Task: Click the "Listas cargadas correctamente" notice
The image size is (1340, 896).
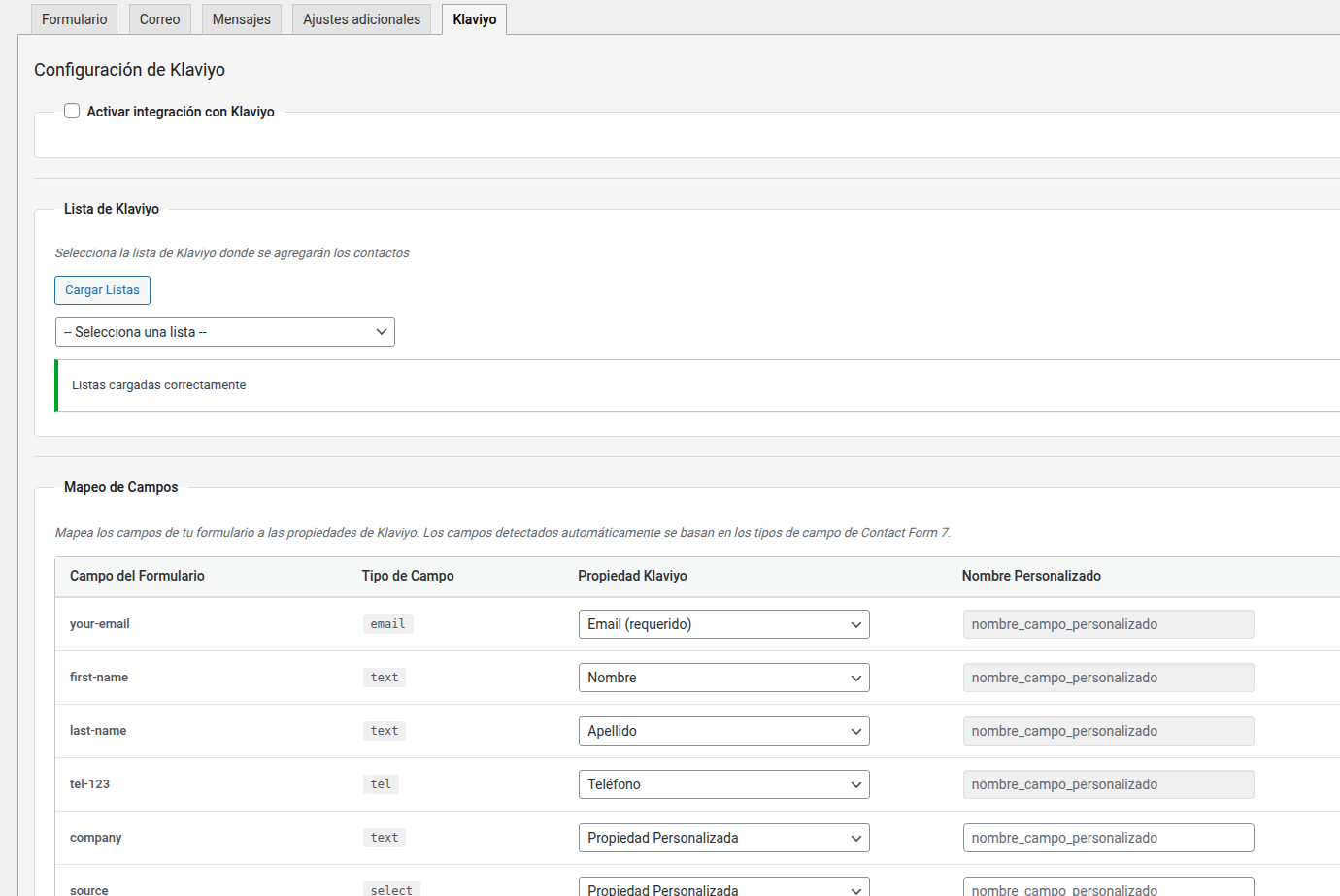Action: point(158,384)
